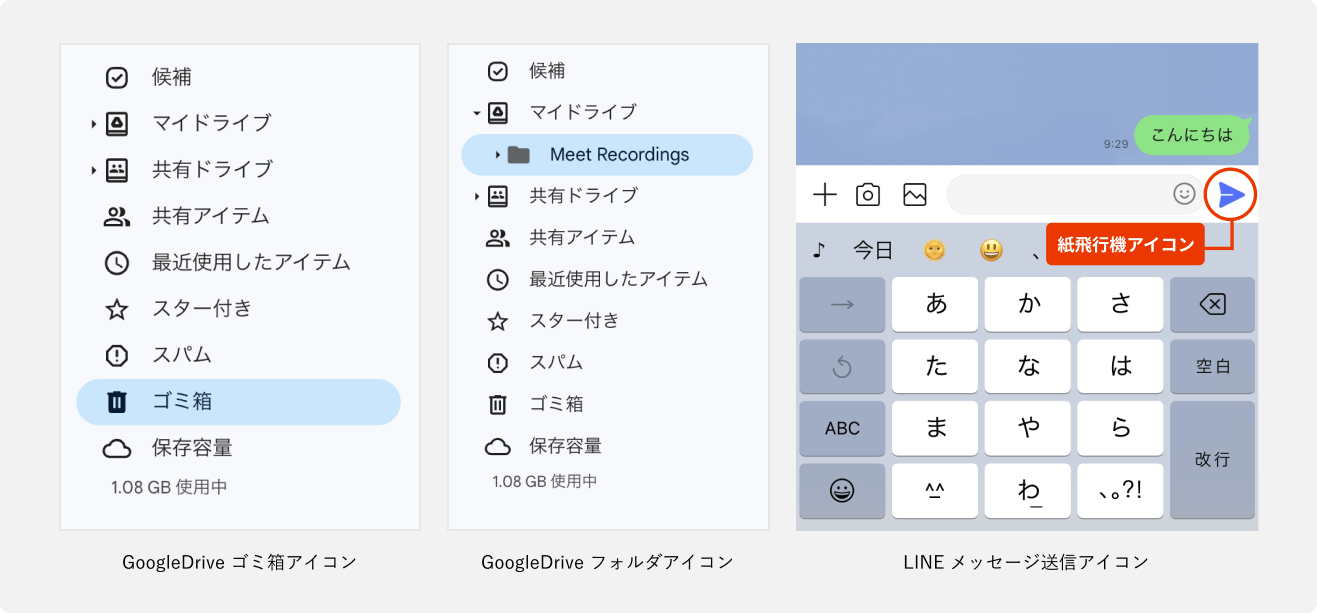Tap the backspace delete key on keyboard
The image size is (1317, 613).
[1212, 304]
